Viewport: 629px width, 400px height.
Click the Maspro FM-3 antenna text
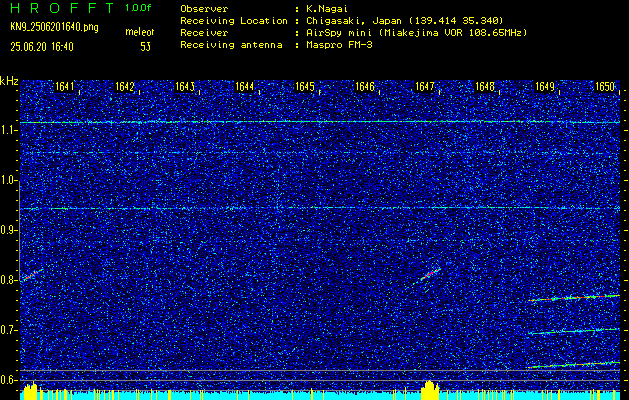pos(339,45)
